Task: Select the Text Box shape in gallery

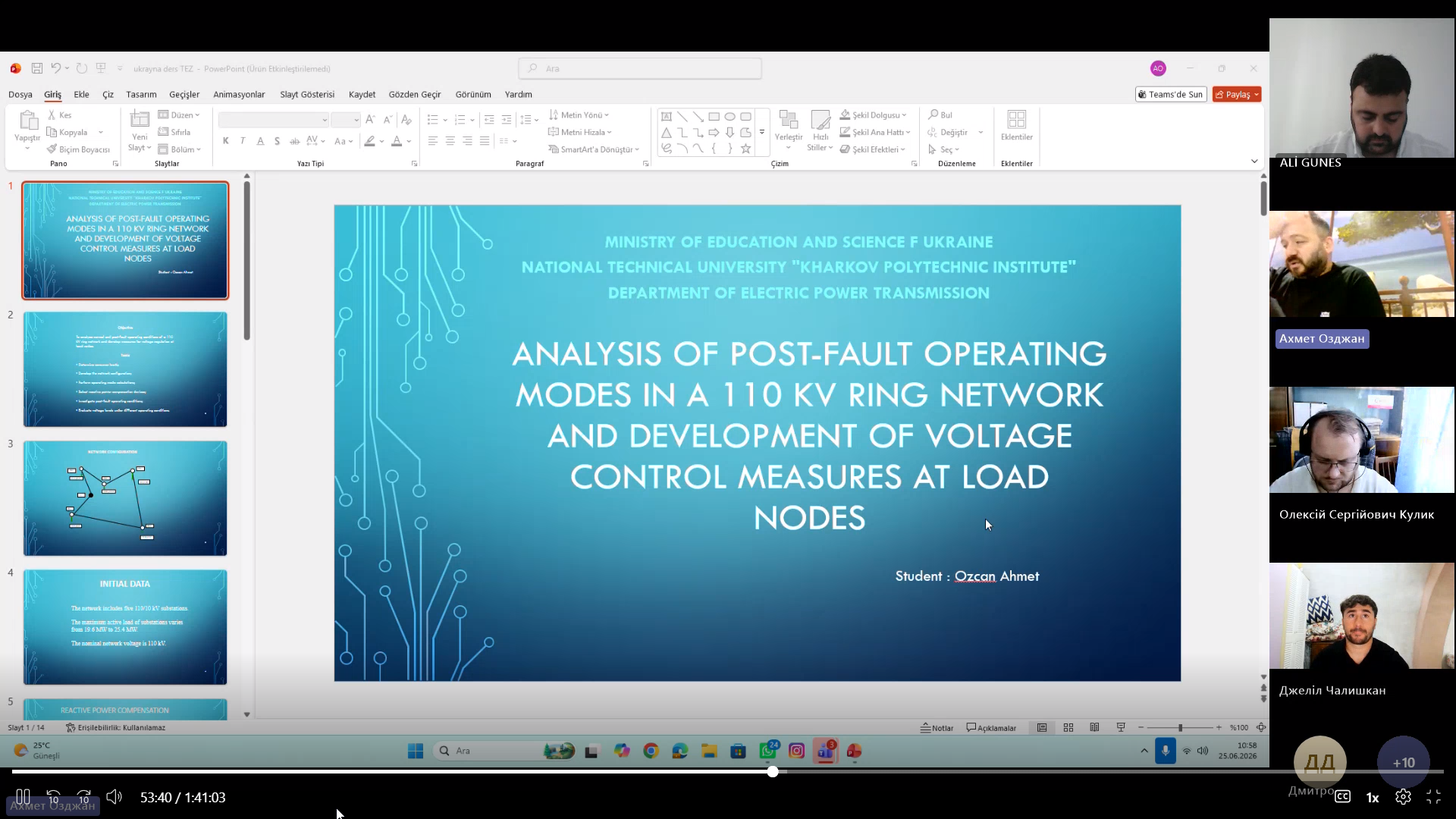Action: 666,117
